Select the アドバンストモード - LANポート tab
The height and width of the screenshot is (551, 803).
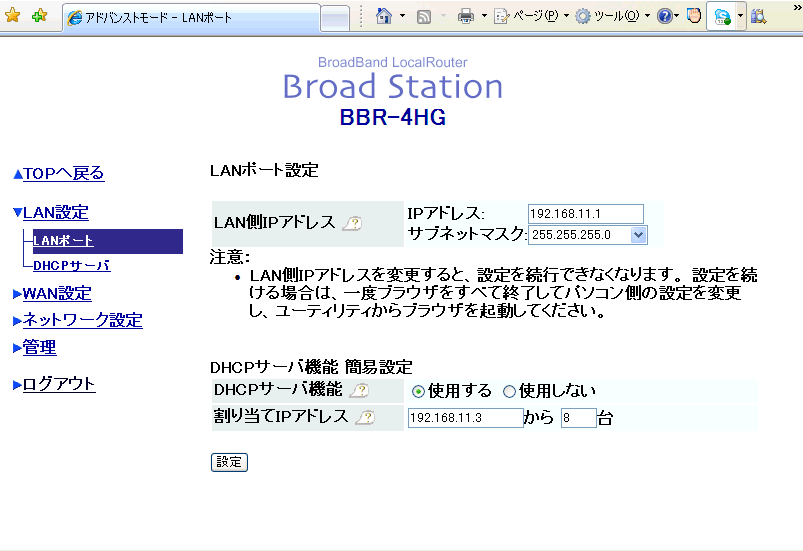click(x=191, y=17)
